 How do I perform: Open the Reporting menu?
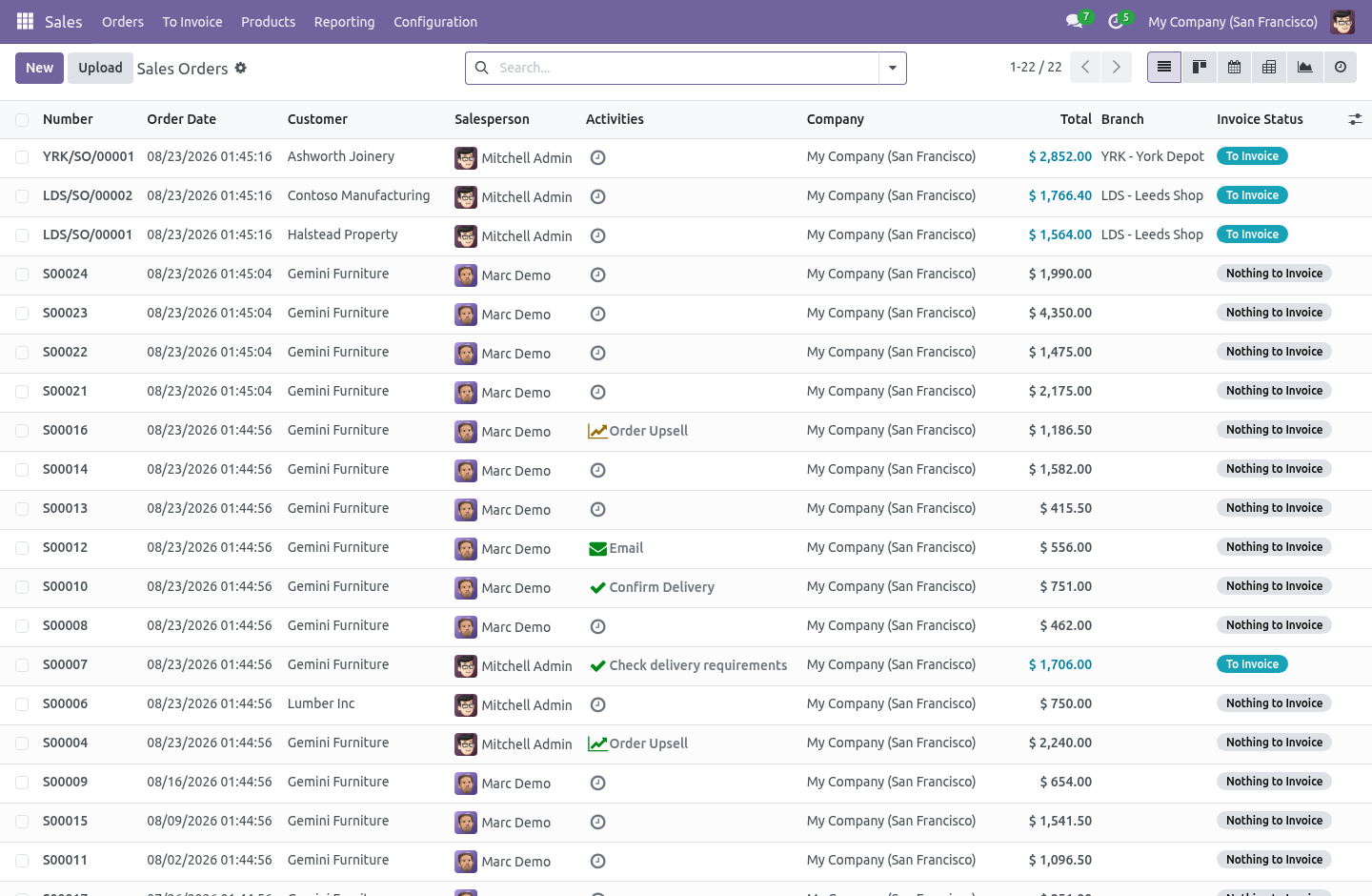pyautogui.click(x=344, y=22)
